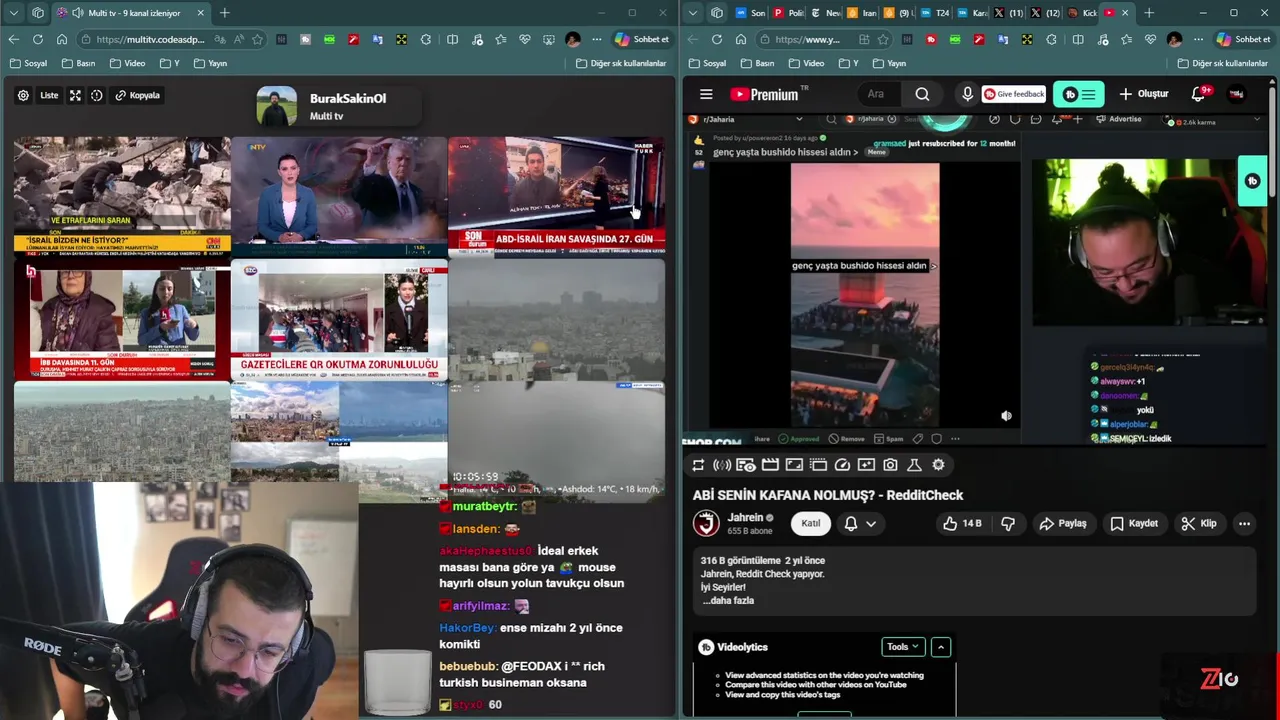
Task: Click the flask experiments icon
Action: (914, 465)
